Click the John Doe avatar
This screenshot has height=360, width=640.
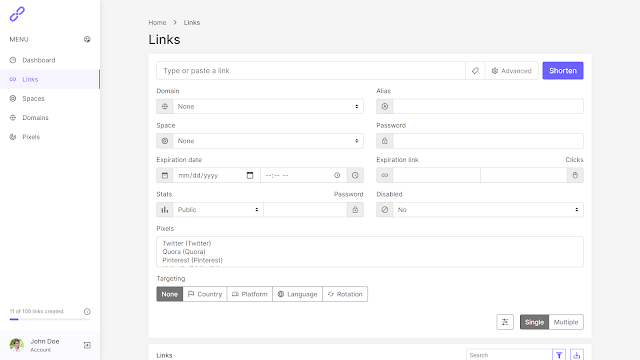point(17,345)
